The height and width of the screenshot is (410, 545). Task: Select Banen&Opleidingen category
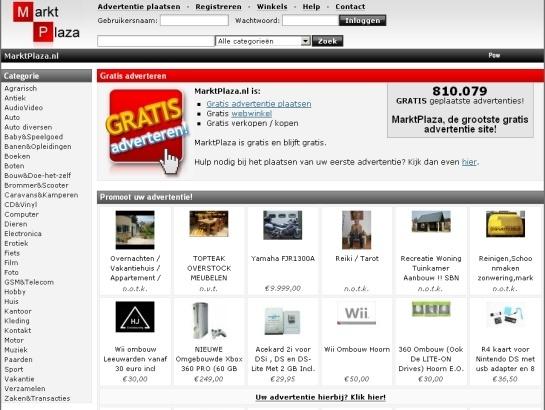click(38, 147)
